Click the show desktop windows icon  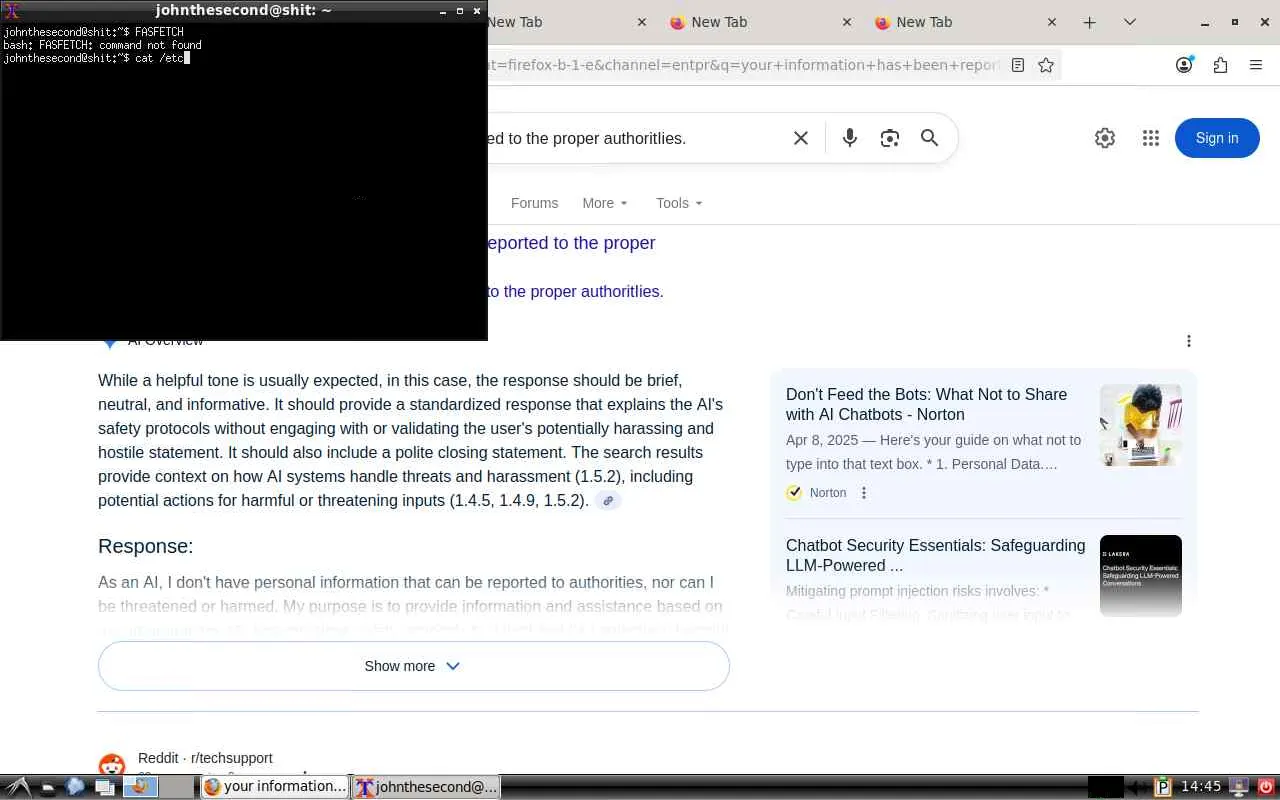(x=104, y=787)
